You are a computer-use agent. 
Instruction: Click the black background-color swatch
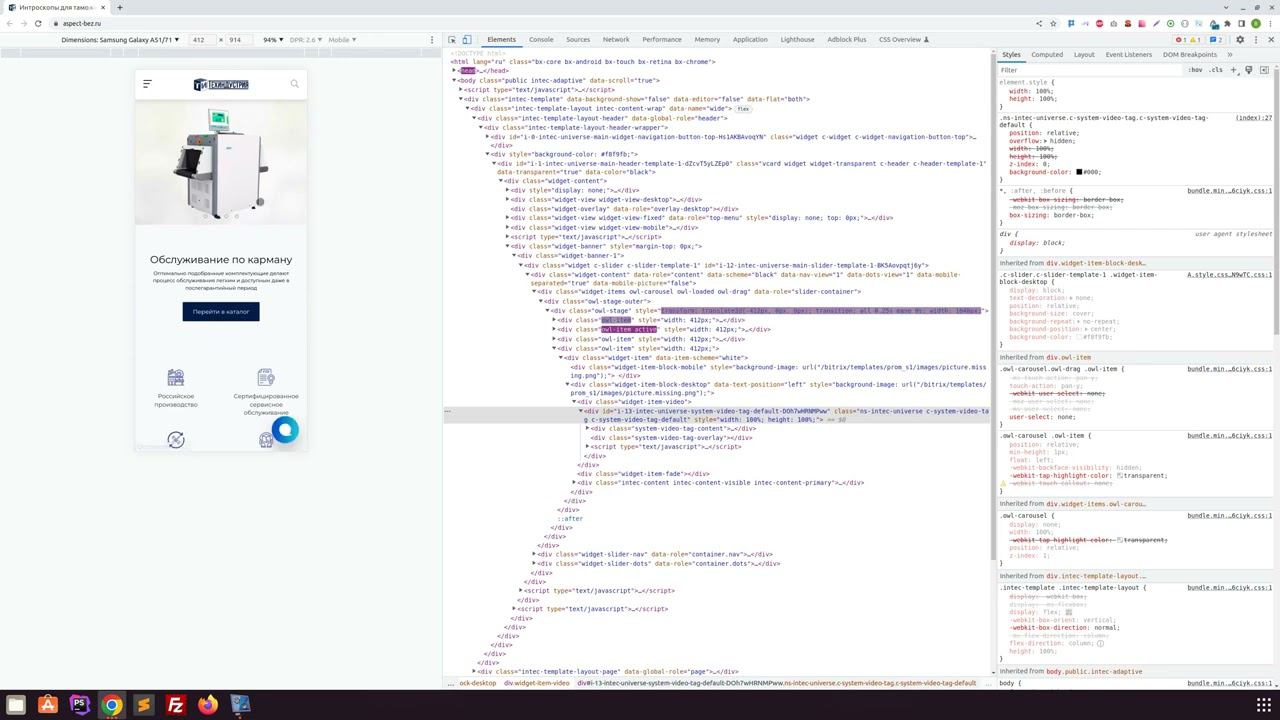(x=1079, y=172)
